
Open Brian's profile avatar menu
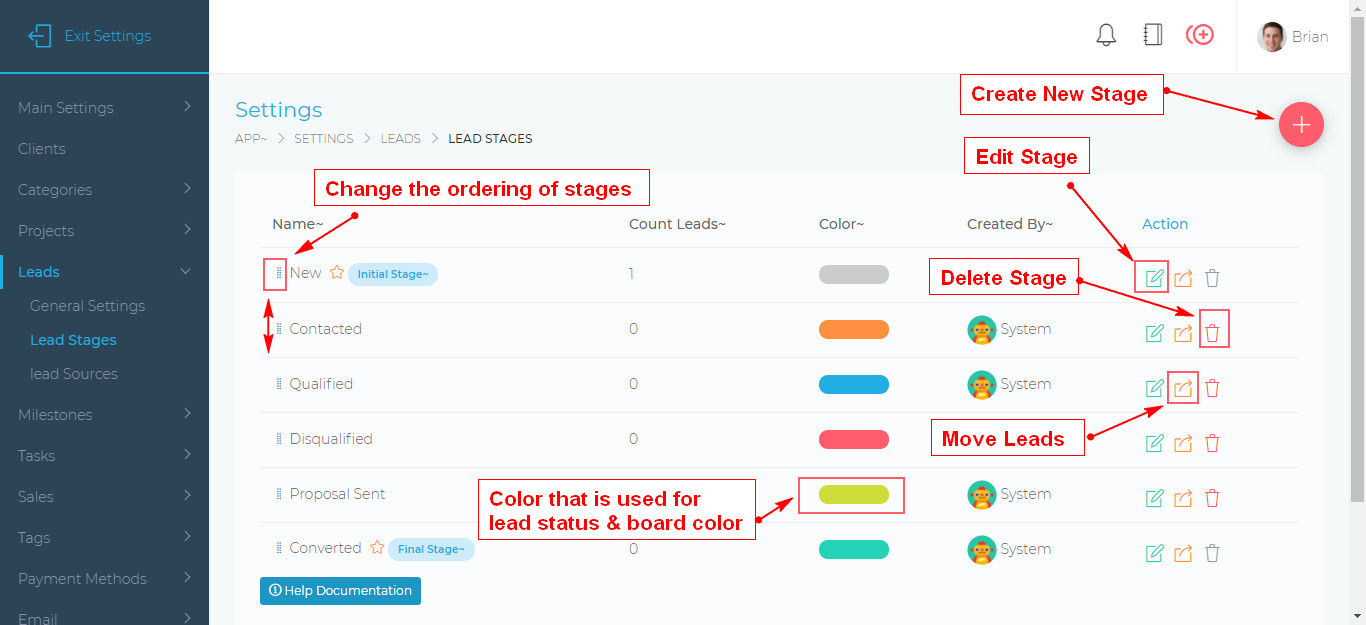pyautogui.click(x=1272, y=36)
